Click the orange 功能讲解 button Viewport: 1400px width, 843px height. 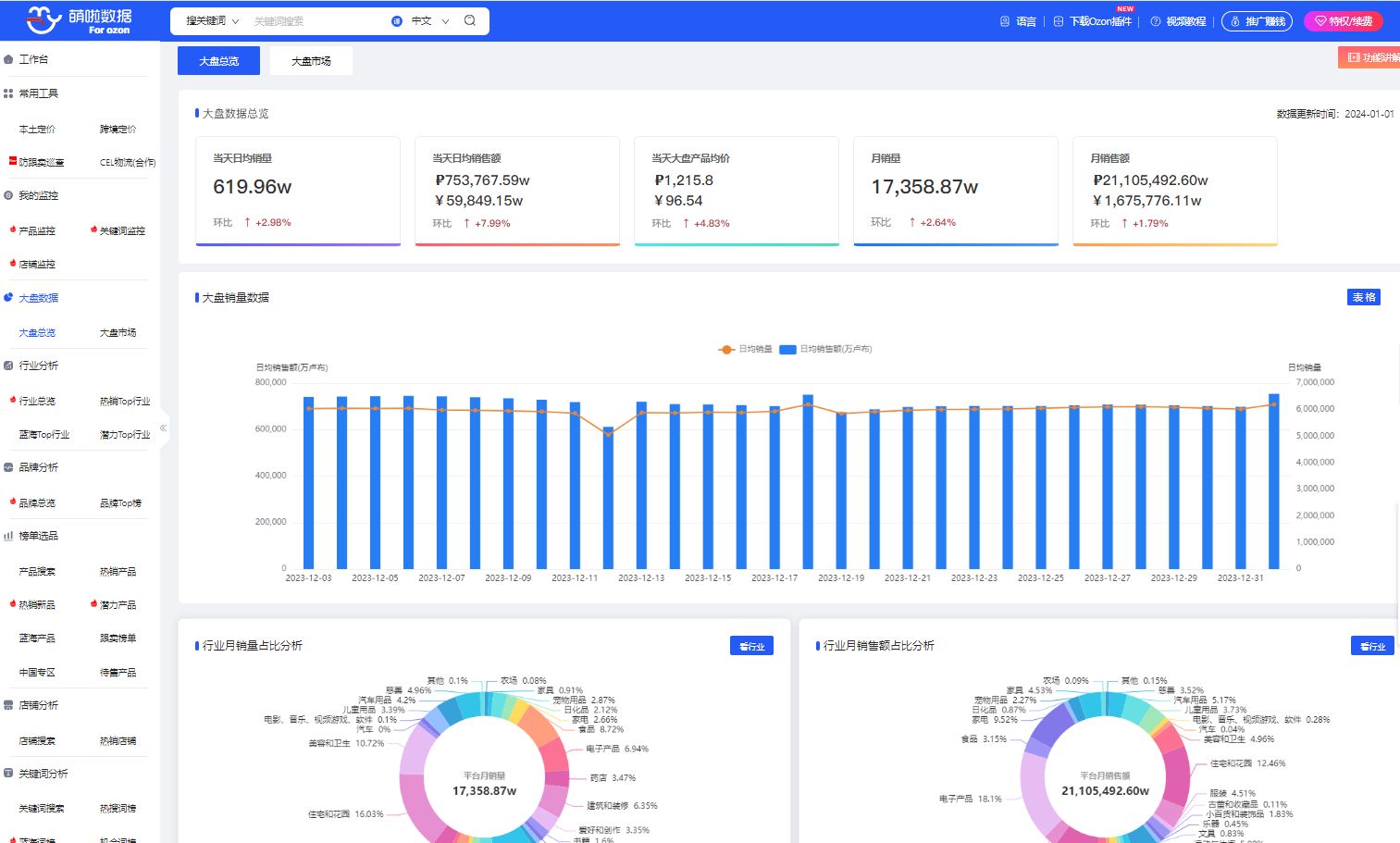point(1369,57)
